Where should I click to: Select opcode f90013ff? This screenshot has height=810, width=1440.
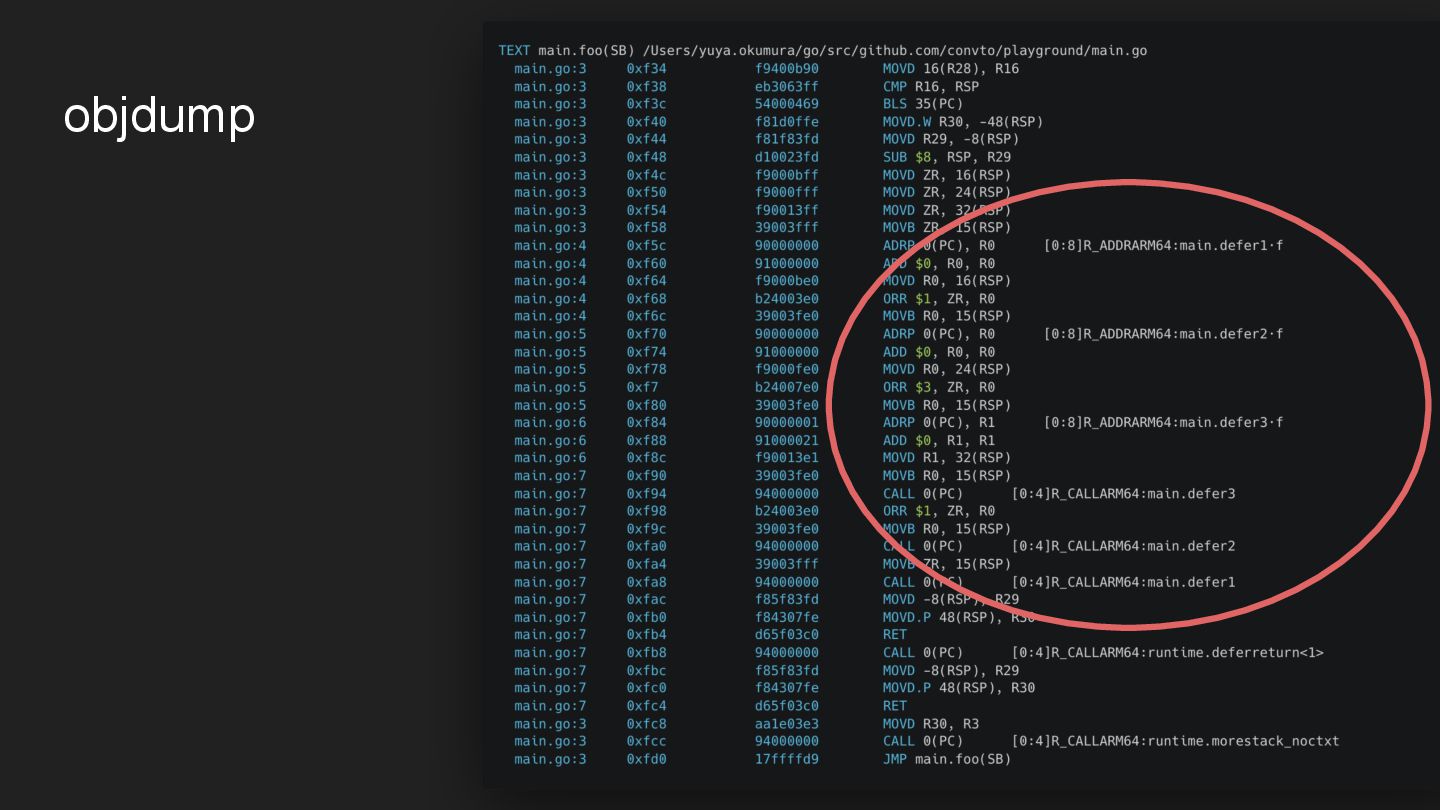786,210
